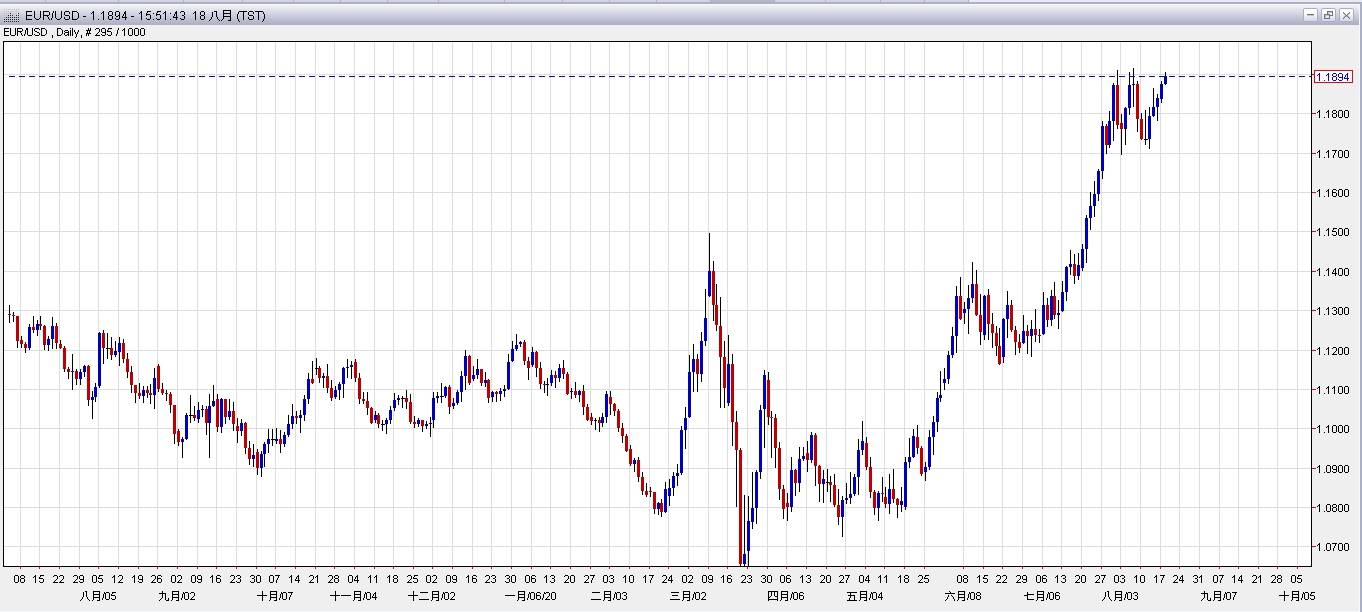Viewport: 1362px width, 612px height.
Task: Click the 九月/07 date label
Action: (x=1218, y=596)
